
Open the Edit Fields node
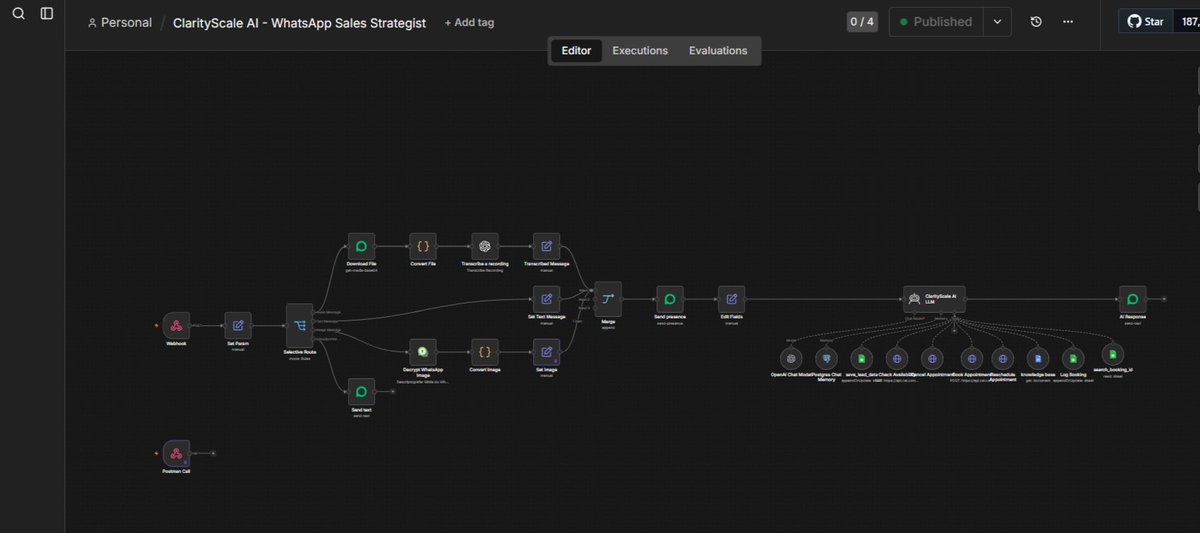tap(731, 298)
